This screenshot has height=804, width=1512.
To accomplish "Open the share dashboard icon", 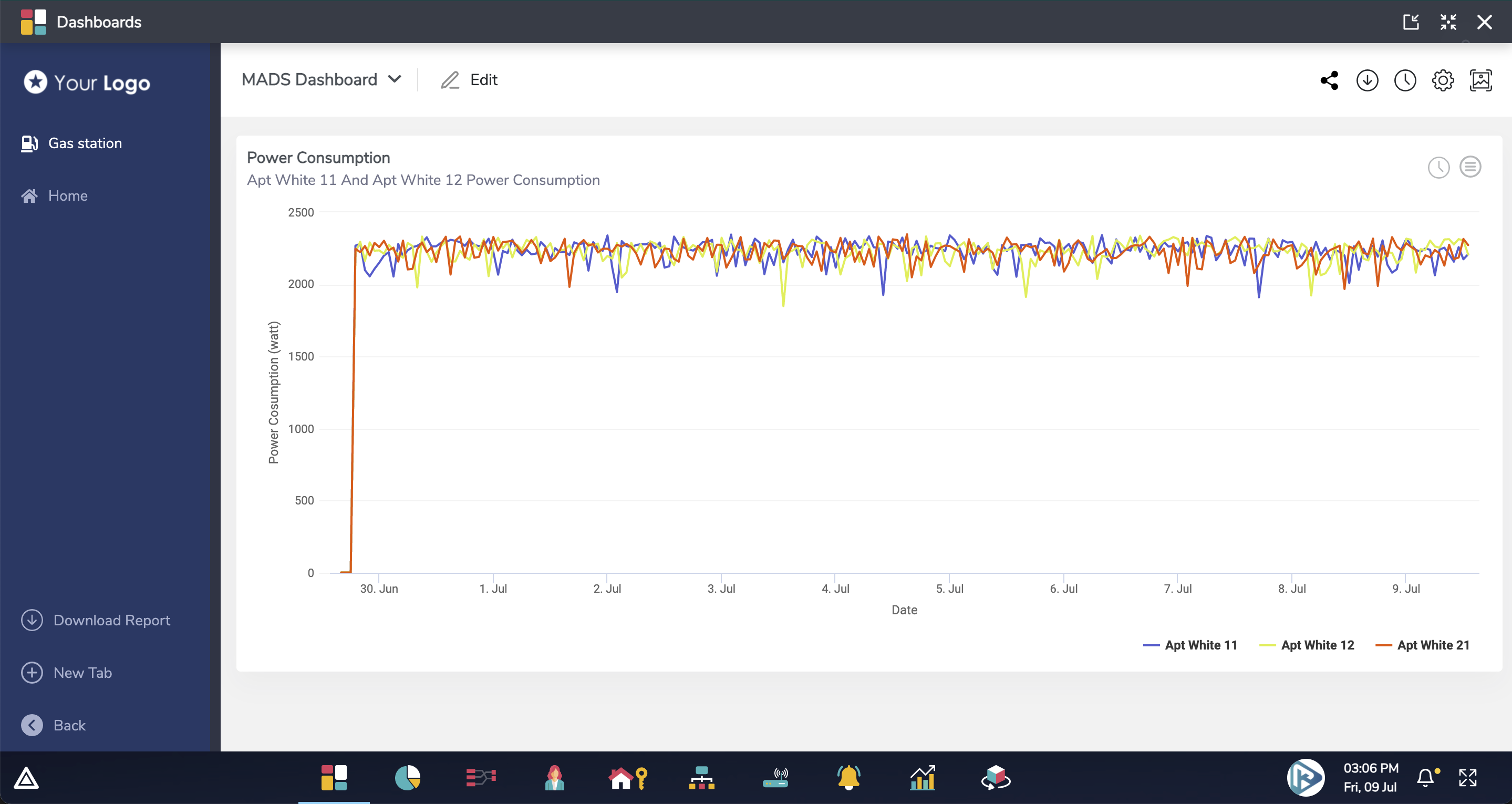I will [1330, 80].
